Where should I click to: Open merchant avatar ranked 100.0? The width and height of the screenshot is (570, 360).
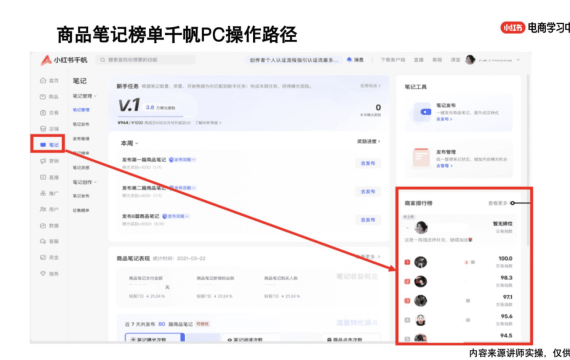pyautogui.click(x=421, y=262)
